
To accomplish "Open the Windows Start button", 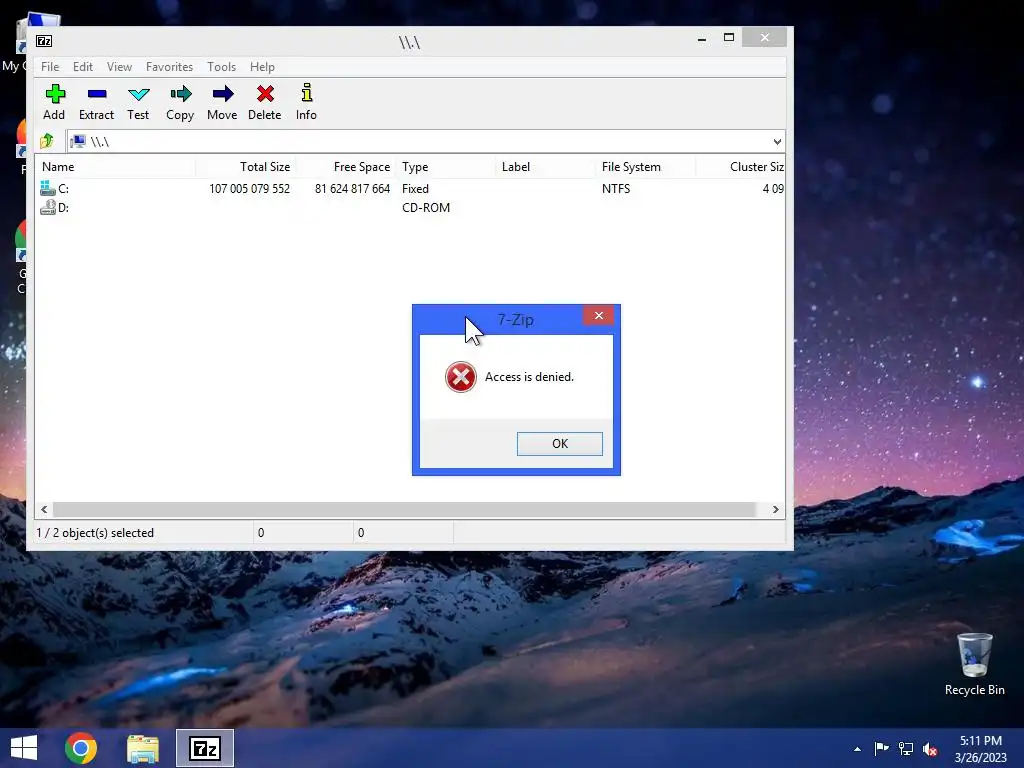I will [24, 748].
